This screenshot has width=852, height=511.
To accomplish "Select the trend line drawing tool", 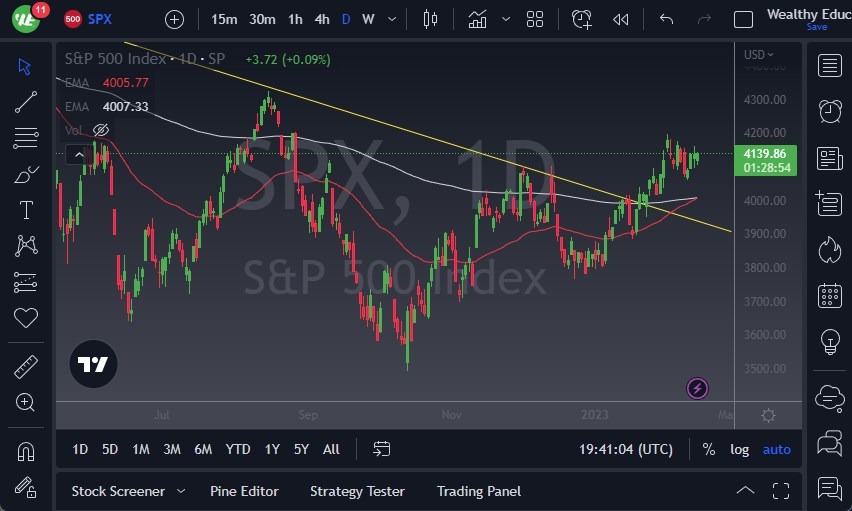I will click(26, 101).
